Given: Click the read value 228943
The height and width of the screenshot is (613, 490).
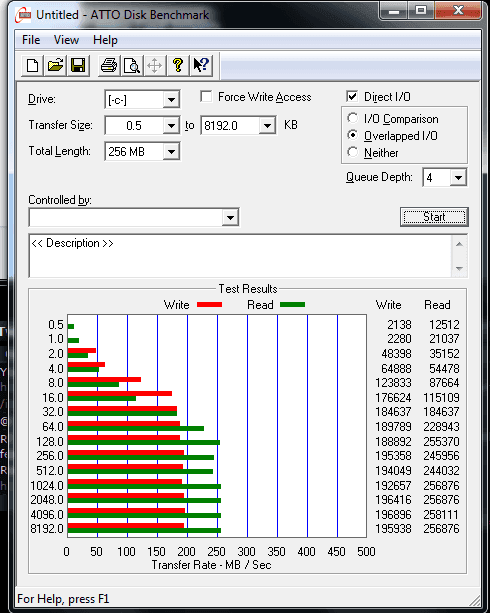Looking at the screenshot, I should [x=441, y=427].
